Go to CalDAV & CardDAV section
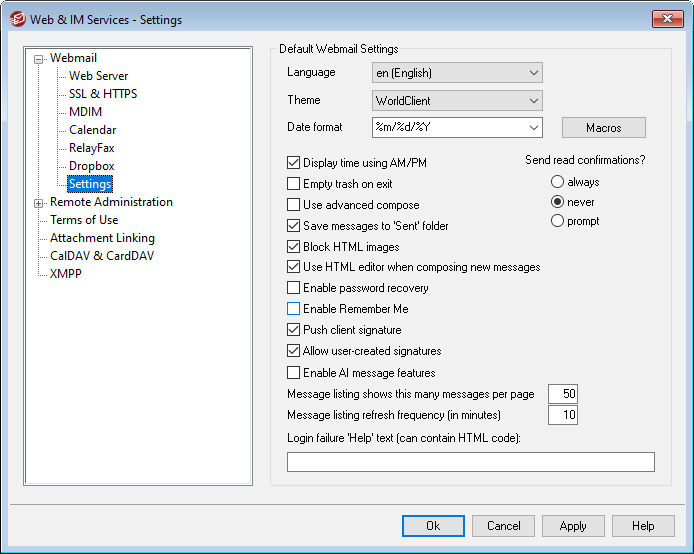This screenshot has height=554, width=694. [x=102, y=256]
